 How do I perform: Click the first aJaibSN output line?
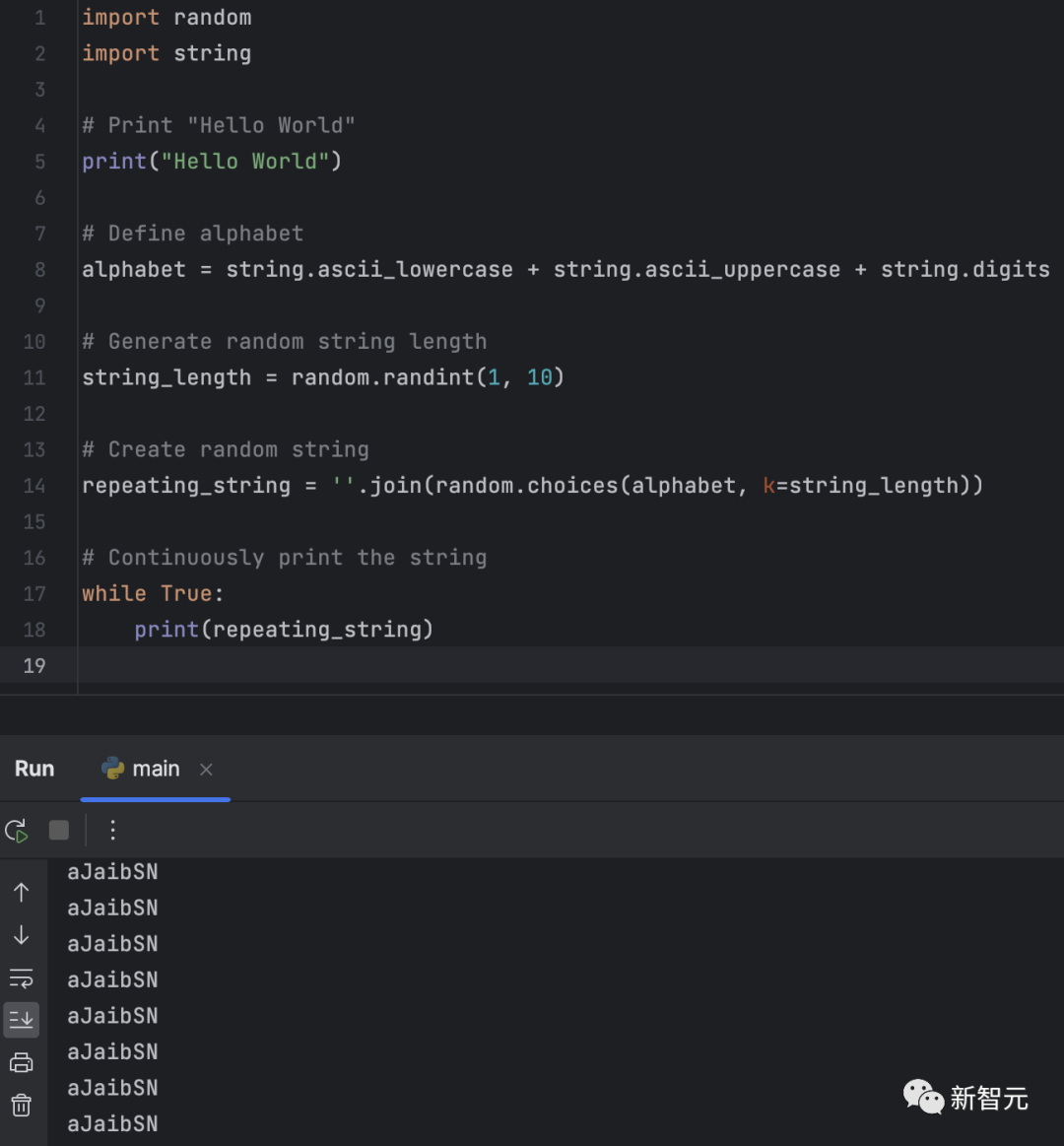tap(112, 872)
